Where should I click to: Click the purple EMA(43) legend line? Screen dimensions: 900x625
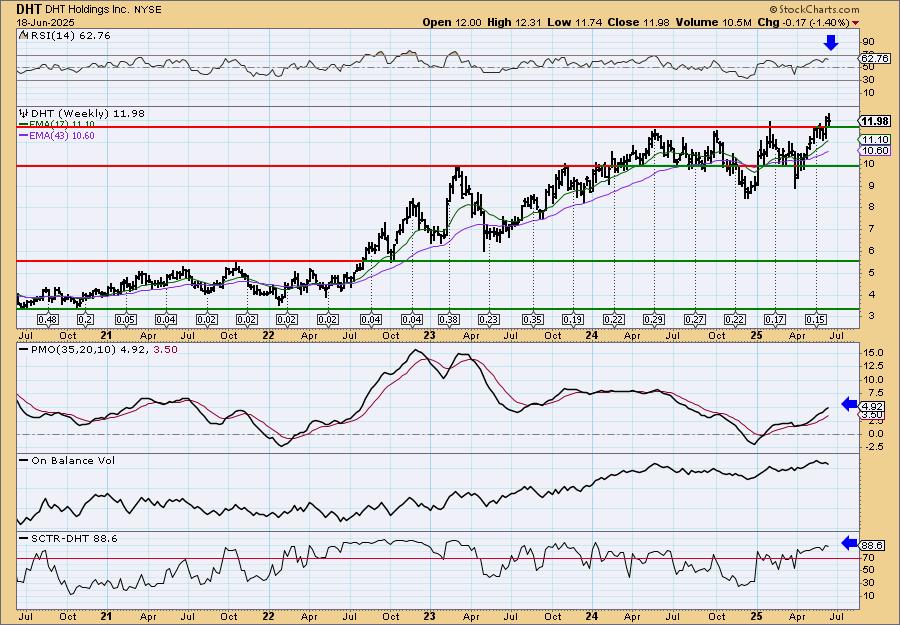coord(24,135)
